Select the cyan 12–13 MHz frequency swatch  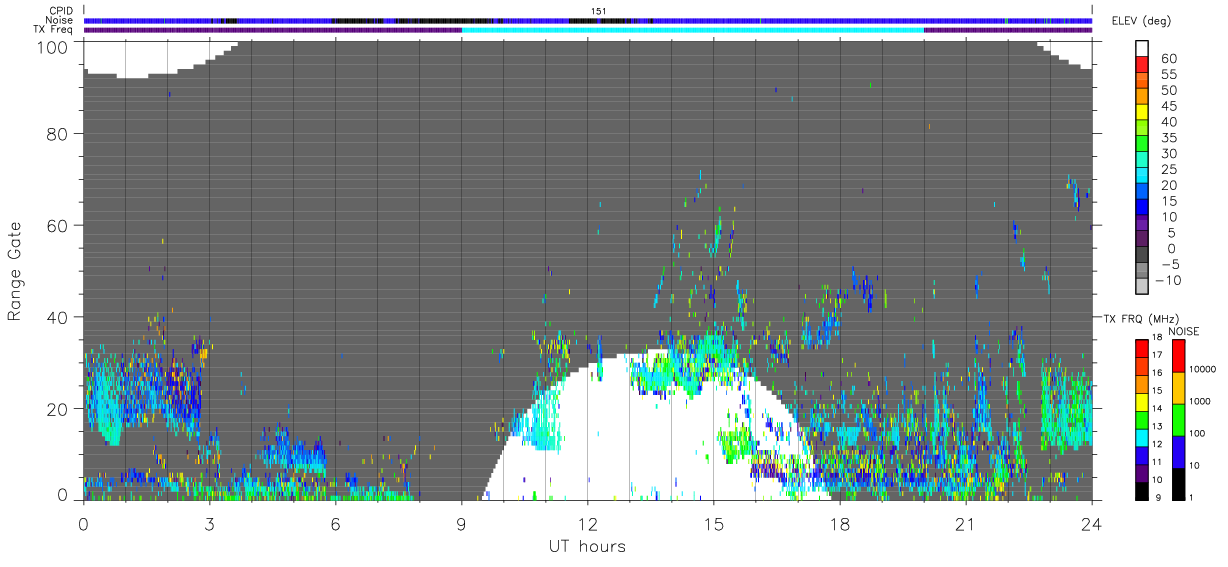(1142, 437)
